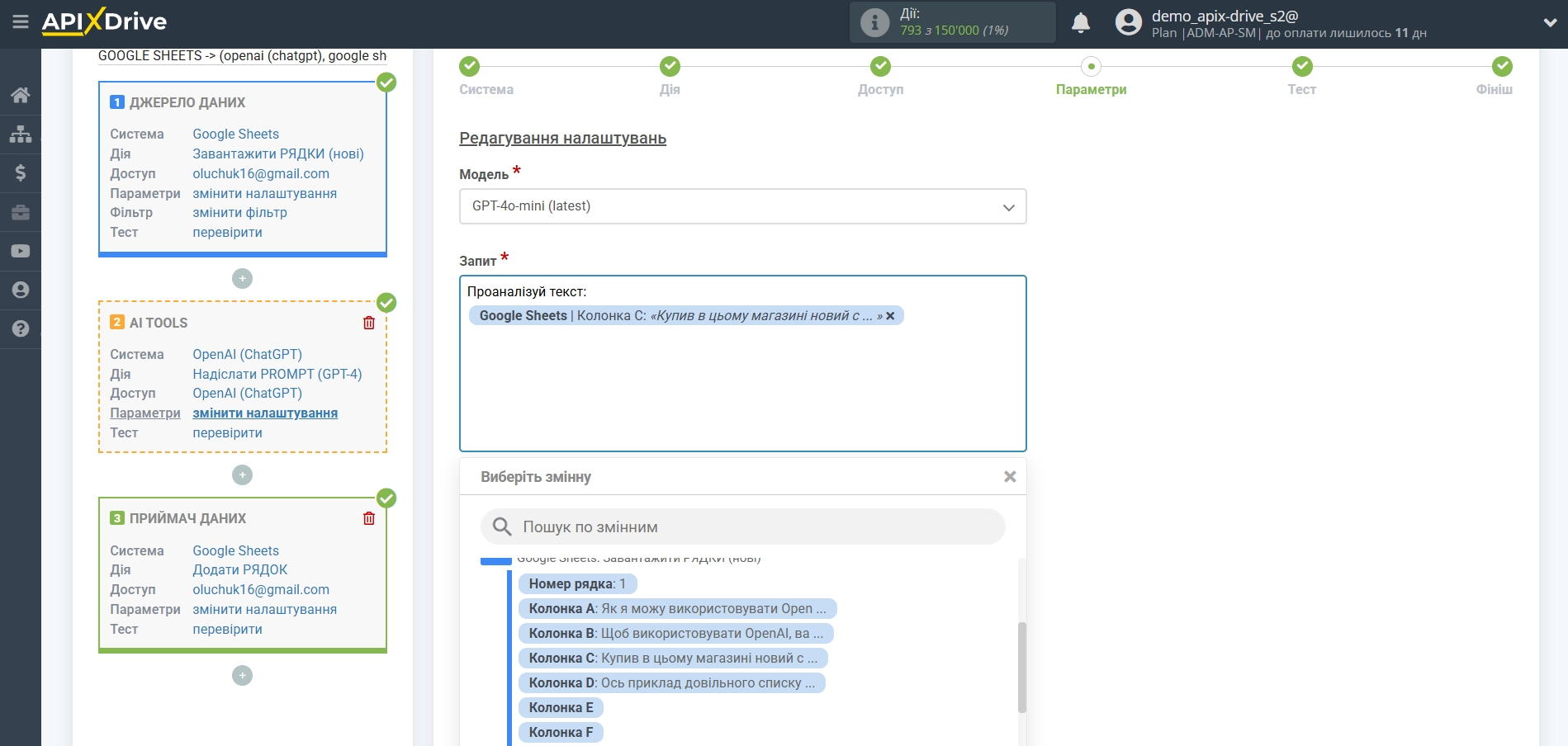Click source block змінити налаштування link
The height and width of the screenshot is (746, 1568).
coord(264,193)
